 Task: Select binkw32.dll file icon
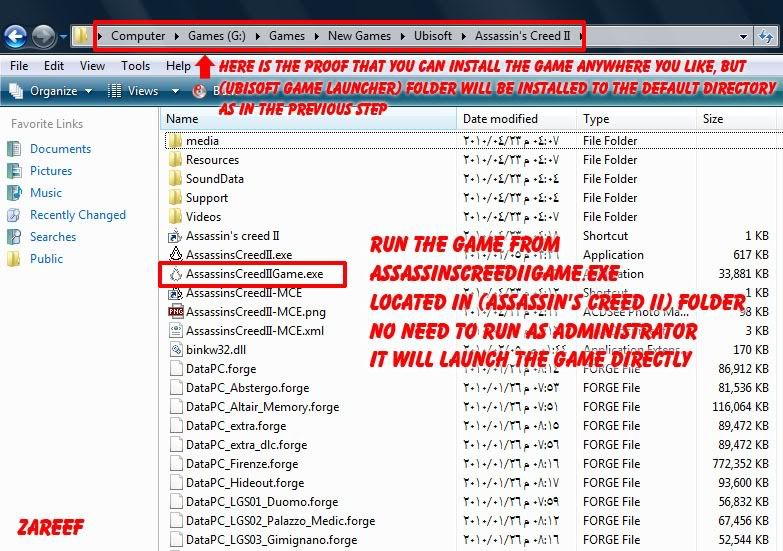[x=175, y=350]
